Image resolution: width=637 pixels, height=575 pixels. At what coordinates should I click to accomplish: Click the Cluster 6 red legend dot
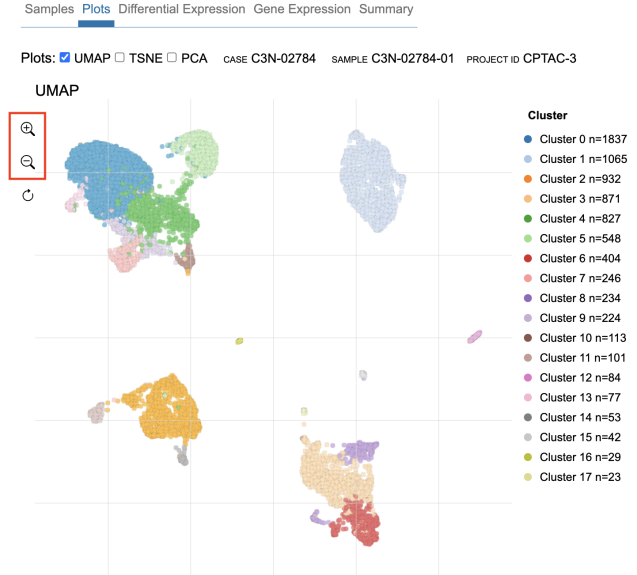click(527, 258)
